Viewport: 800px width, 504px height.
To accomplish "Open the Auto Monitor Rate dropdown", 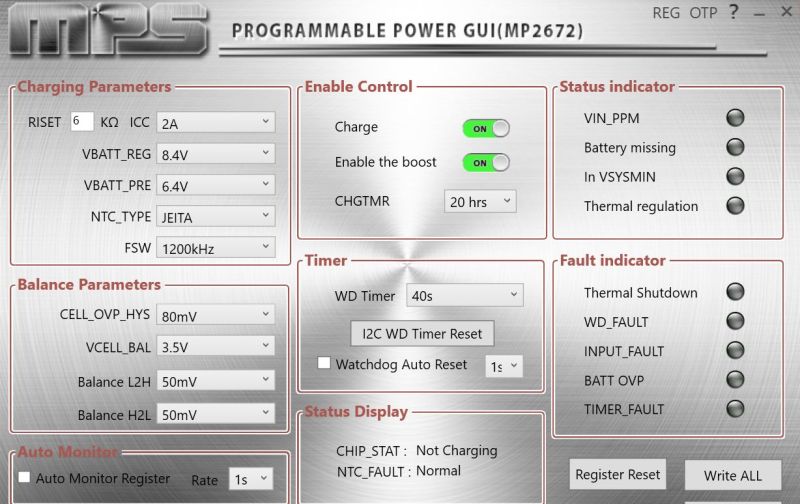I will tap(251, 479).
